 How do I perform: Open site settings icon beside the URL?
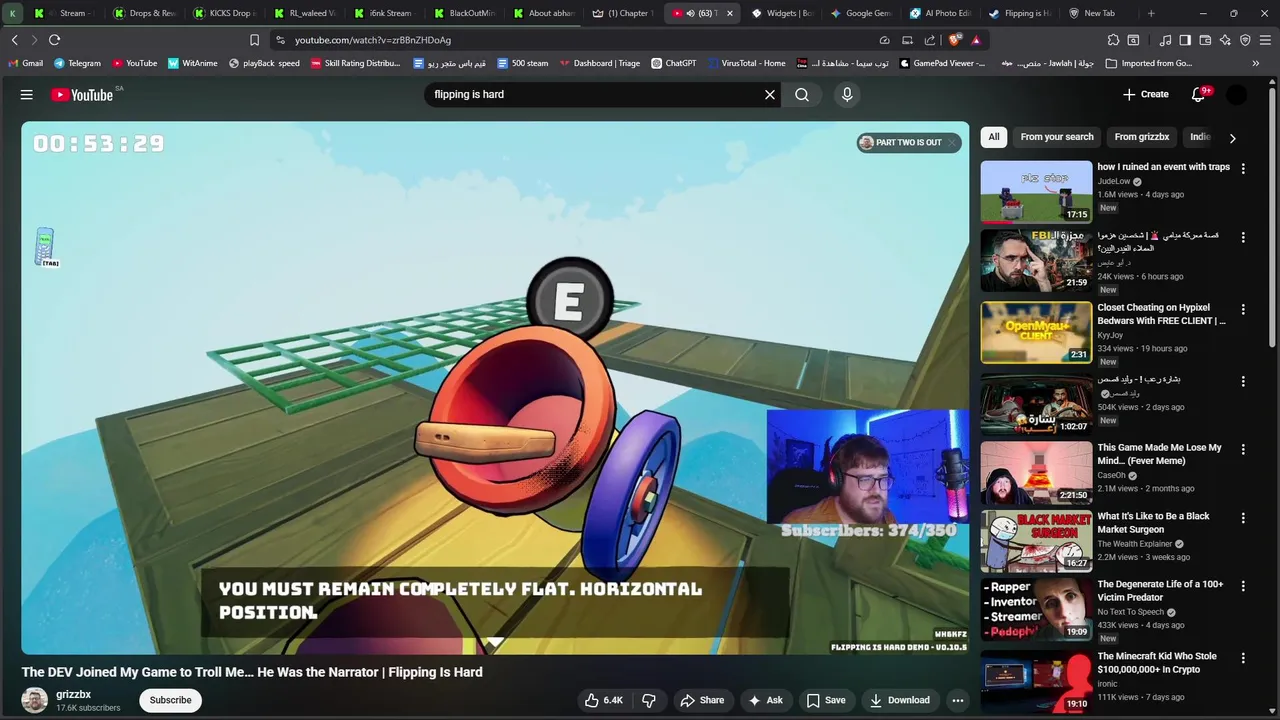point(280,40)
